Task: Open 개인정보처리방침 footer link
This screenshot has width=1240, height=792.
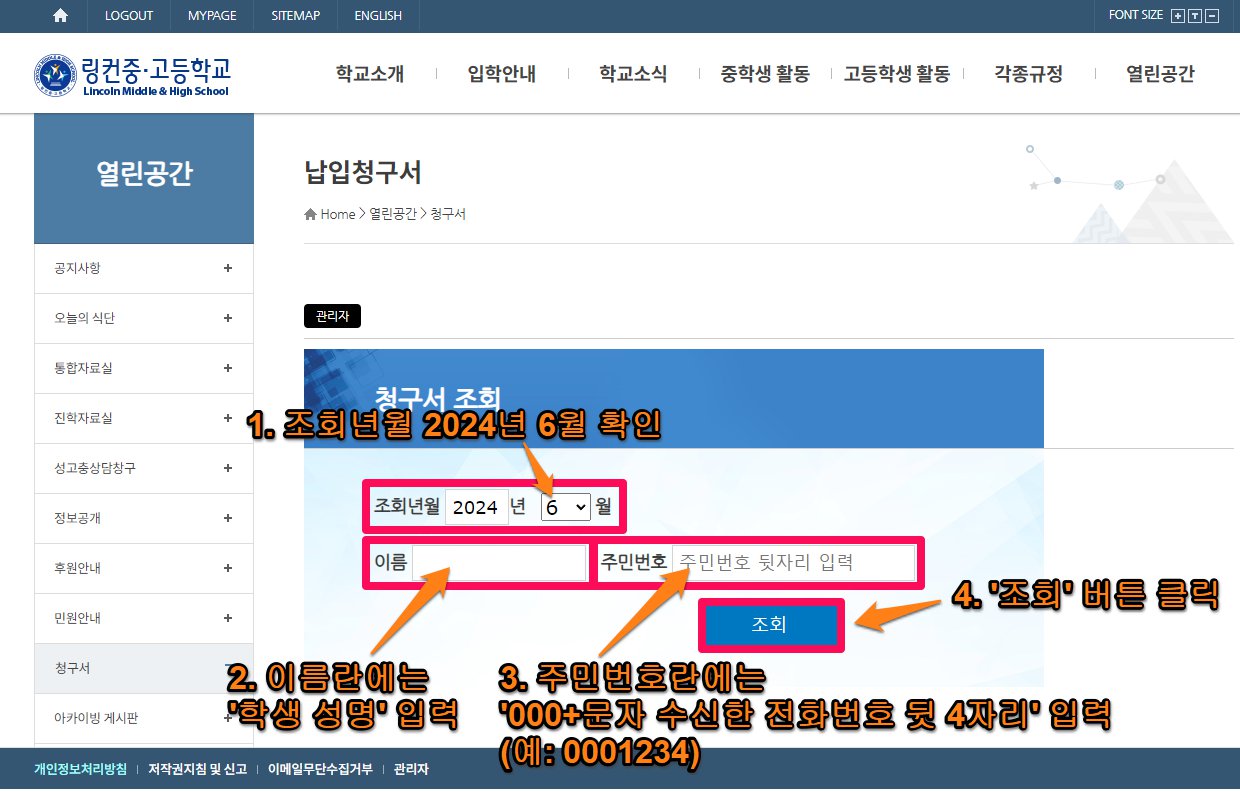Action: [80, 770]
